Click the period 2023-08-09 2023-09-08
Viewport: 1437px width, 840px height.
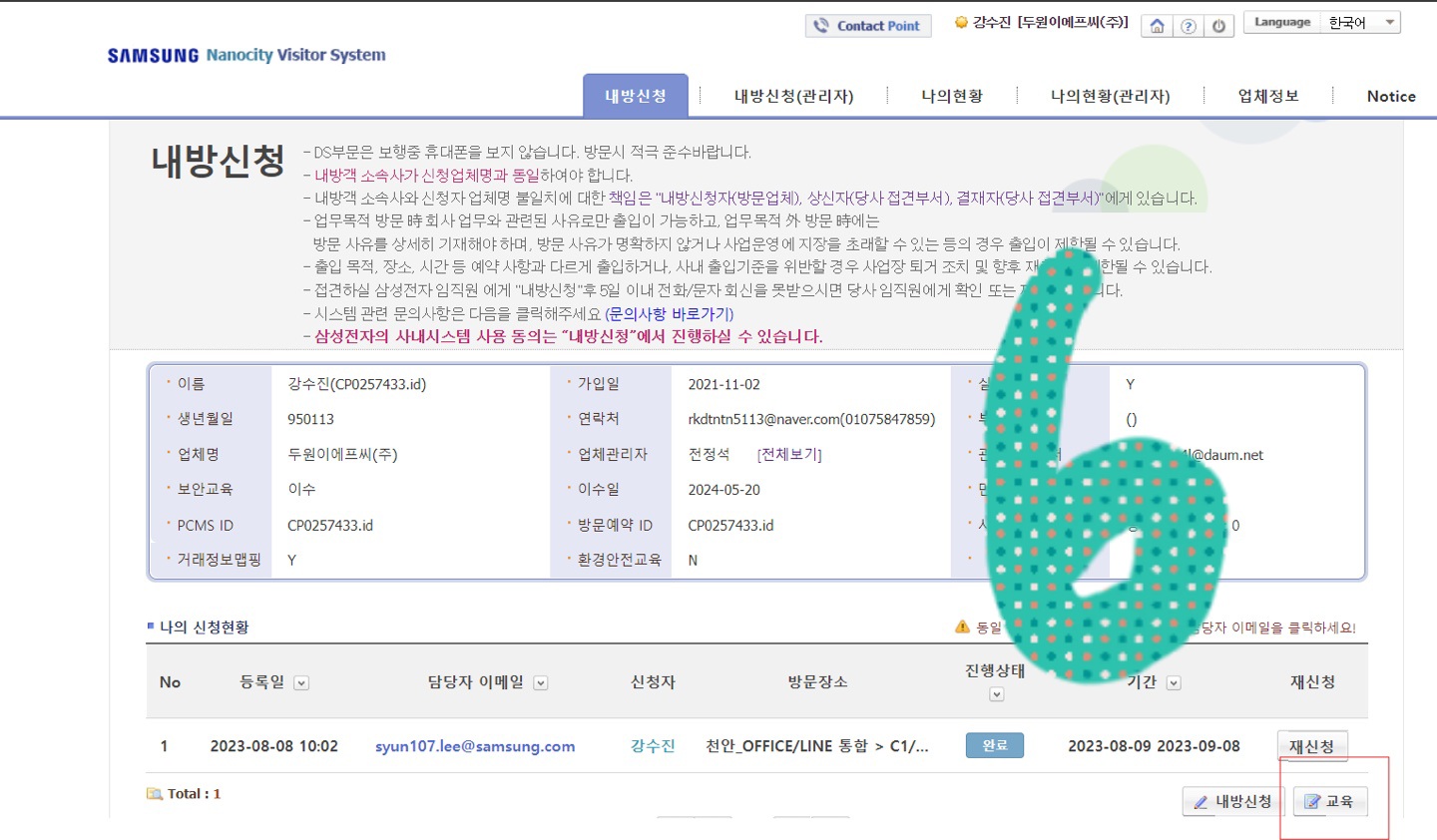coord(1154,746)
